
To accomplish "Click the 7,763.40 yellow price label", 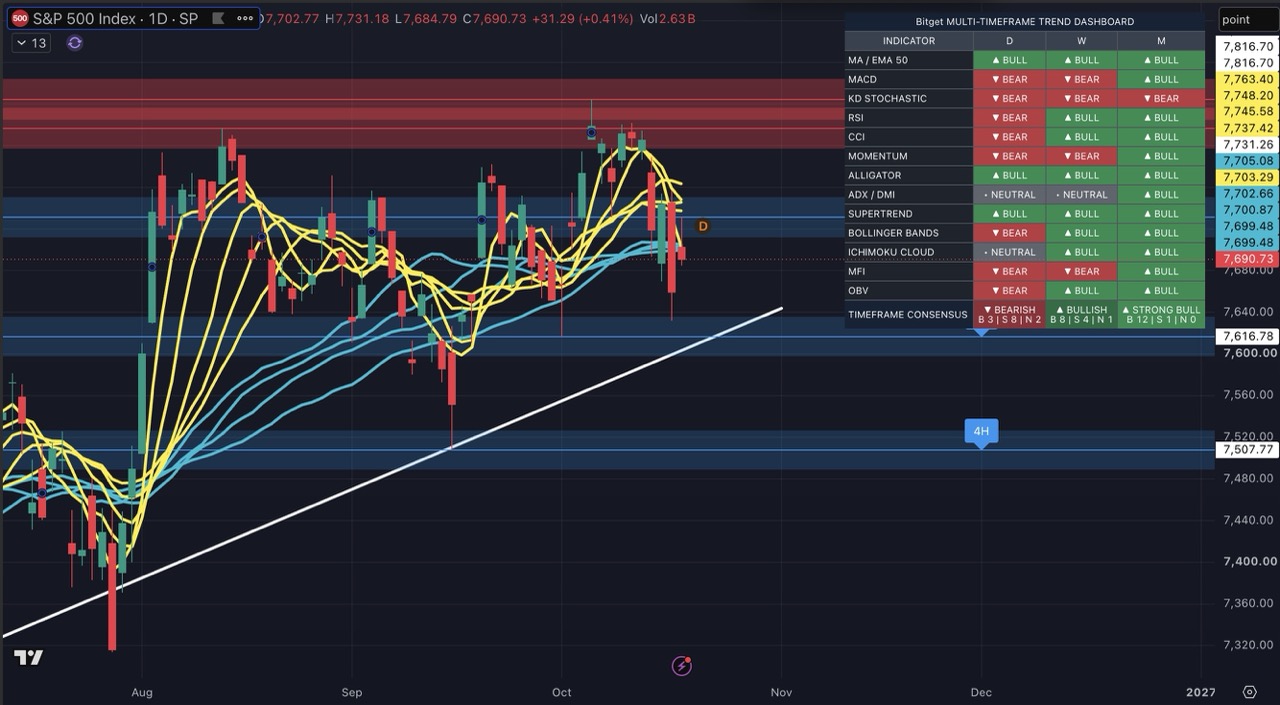I will pos(1247,79).
